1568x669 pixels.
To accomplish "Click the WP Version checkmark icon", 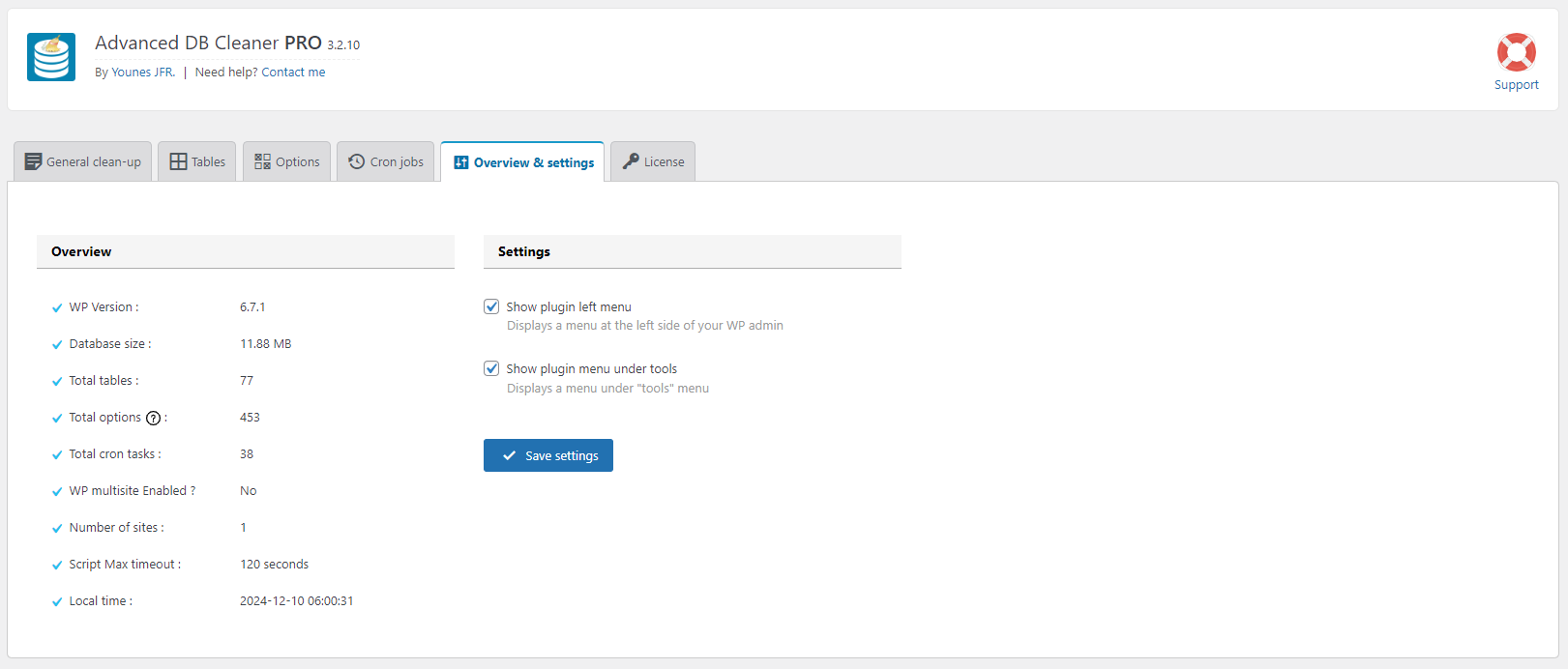I will click(57, 308).
